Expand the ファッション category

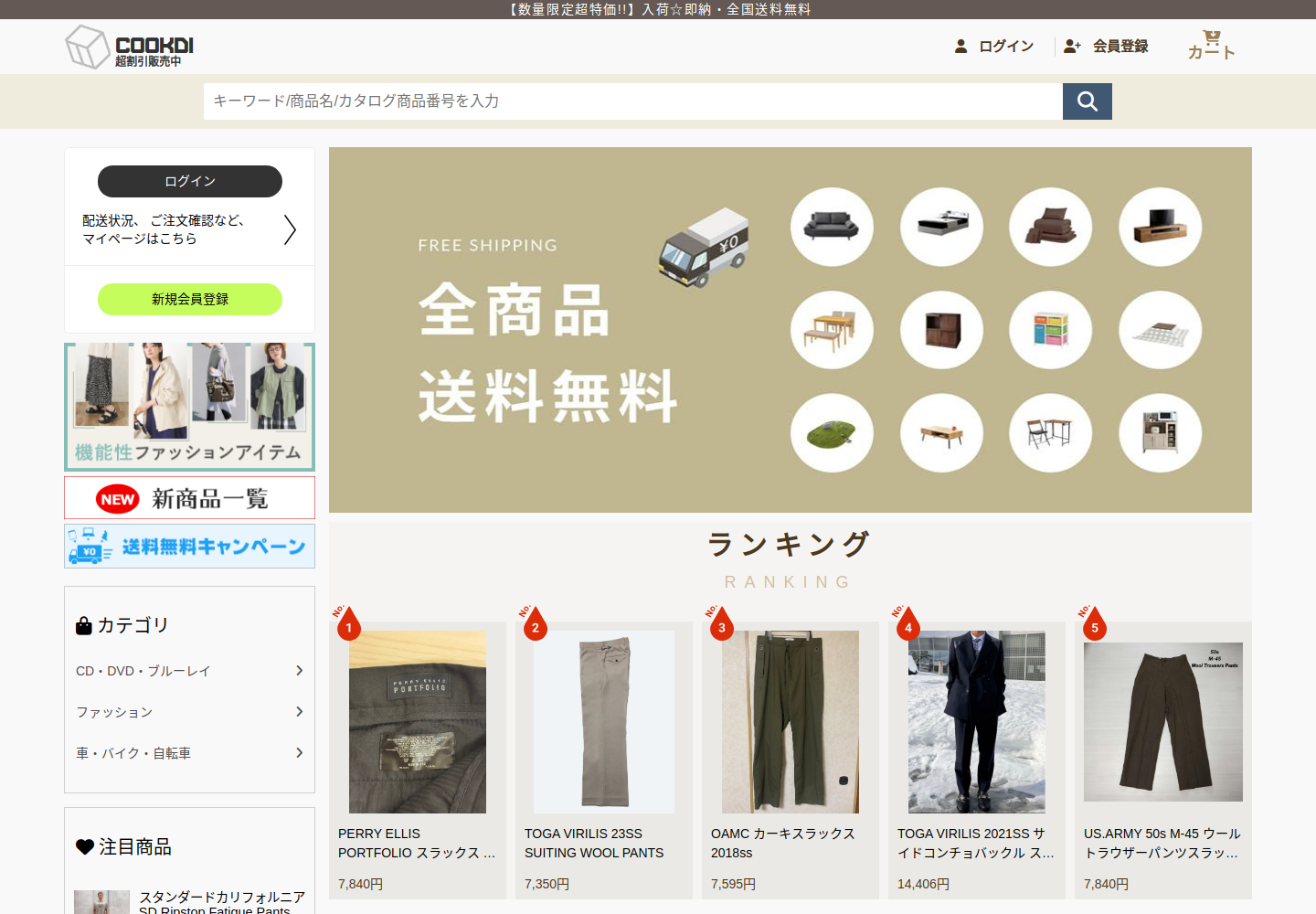(190, 712)
